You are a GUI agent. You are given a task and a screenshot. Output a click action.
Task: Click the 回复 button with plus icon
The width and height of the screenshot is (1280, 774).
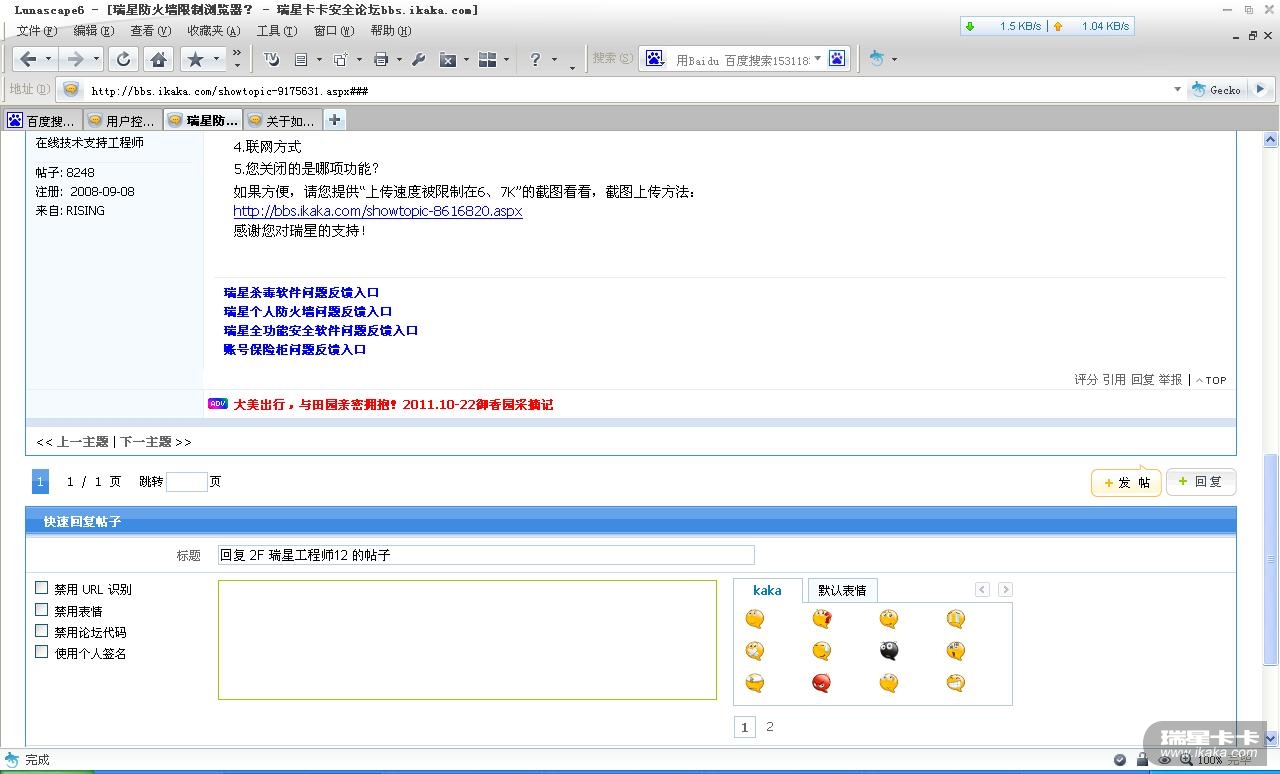(x=1201, y=481)
